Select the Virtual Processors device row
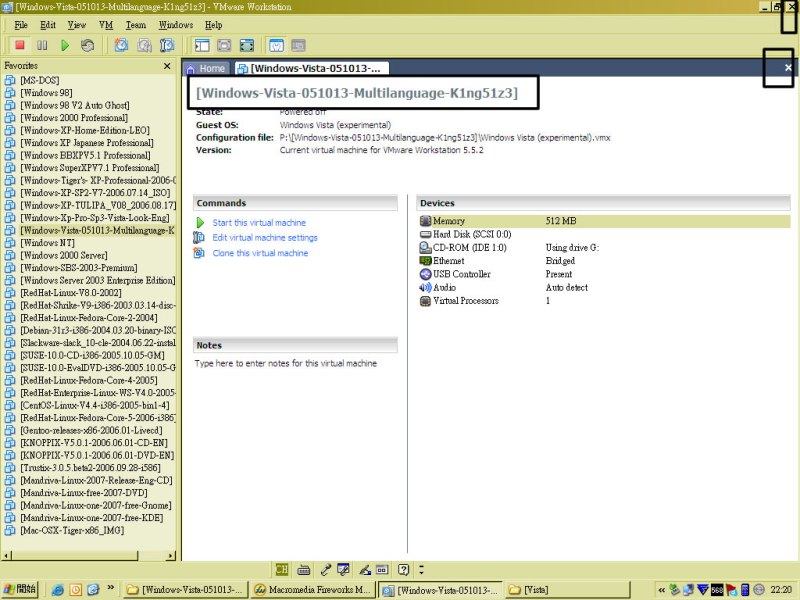 tap(459, 301)
